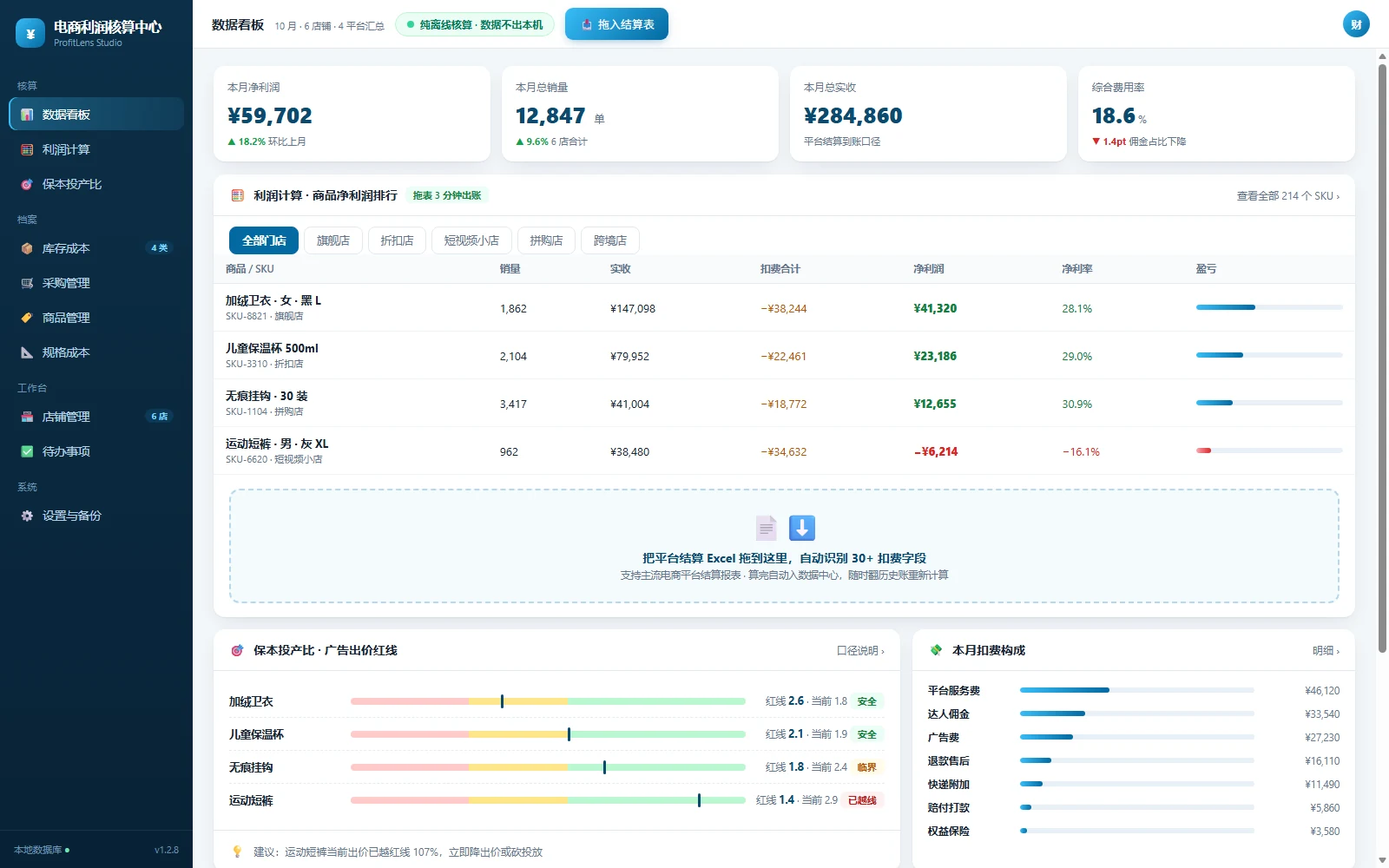Open 查看全部 214 个 SKU link
This screenshot has width=1389, height=868.
[x=1287, y=196]
